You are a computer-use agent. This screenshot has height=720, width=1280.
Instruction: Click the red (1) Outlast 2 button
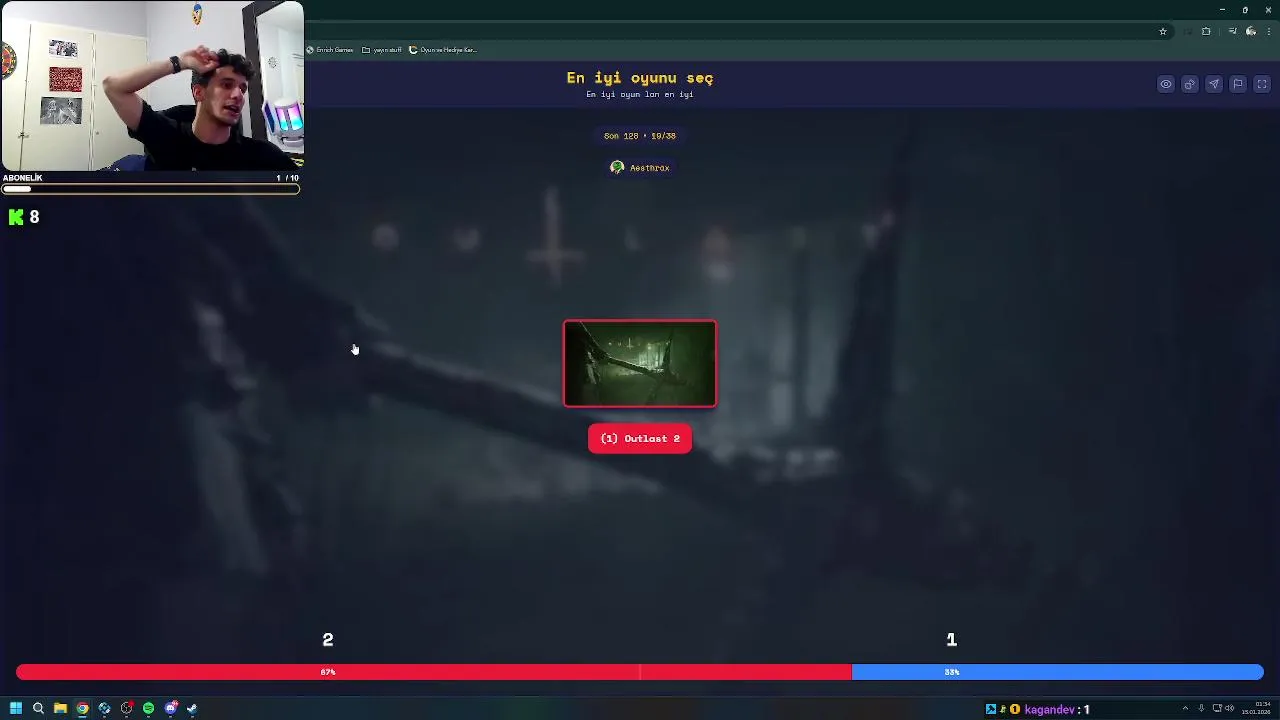pos(640,439)
